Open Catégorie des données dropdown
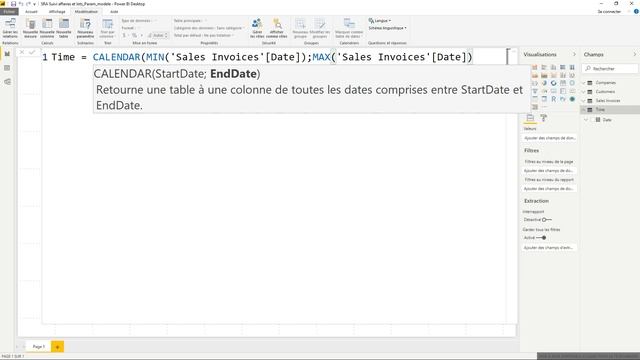The height and width of the screenshot is (360, 640). [209, 28]
